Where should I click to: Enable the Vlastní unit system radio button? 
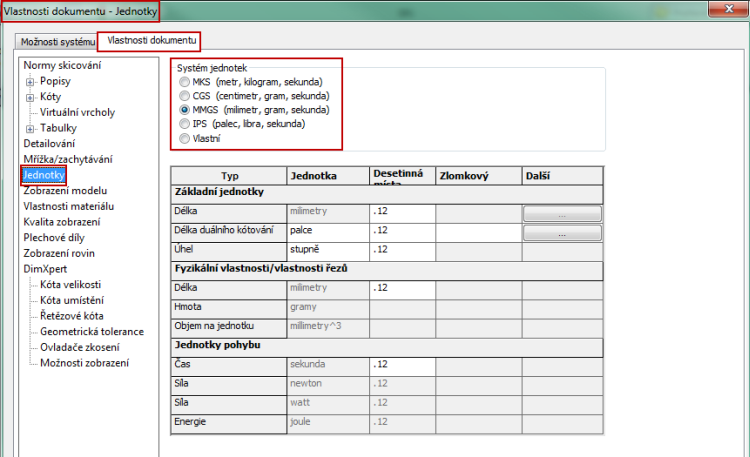(184, 138)
